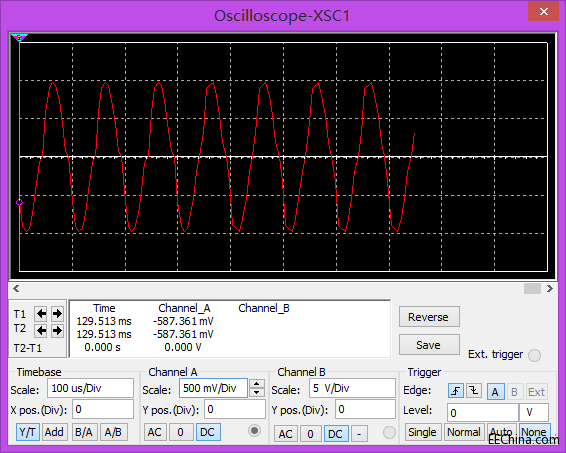Image resolution: width=566 pixels, height=453 pixels.
Task: Open the trigger level V unit box
Action: (534, 412)
